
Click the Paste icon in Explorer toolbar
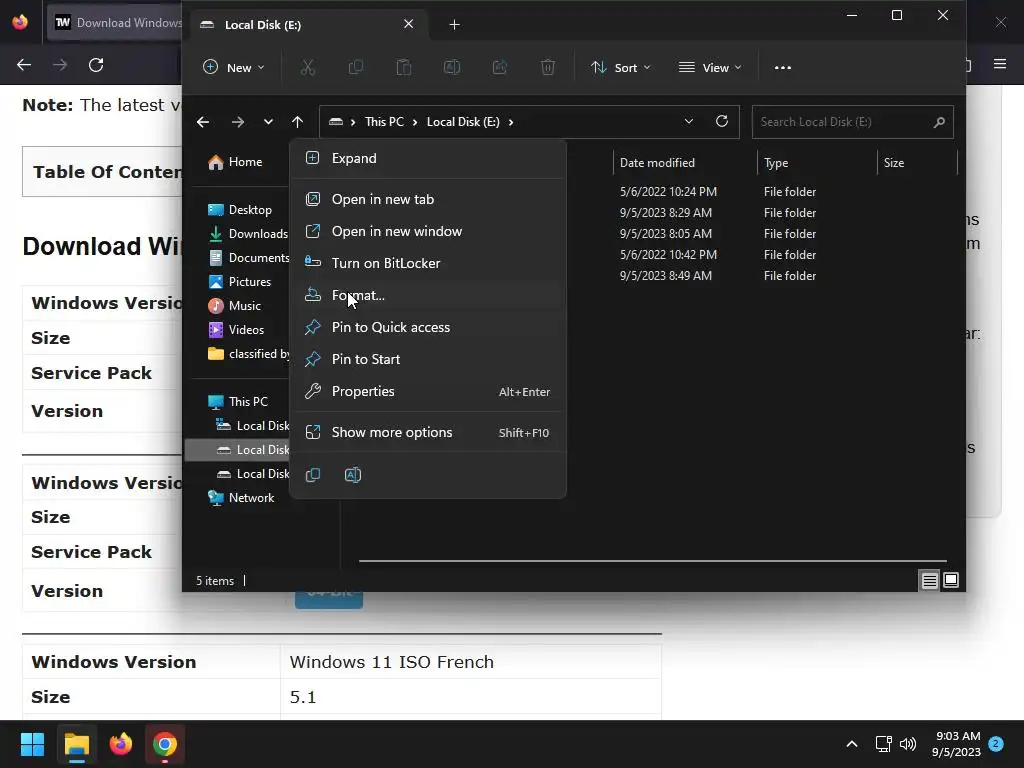point(404,67)
